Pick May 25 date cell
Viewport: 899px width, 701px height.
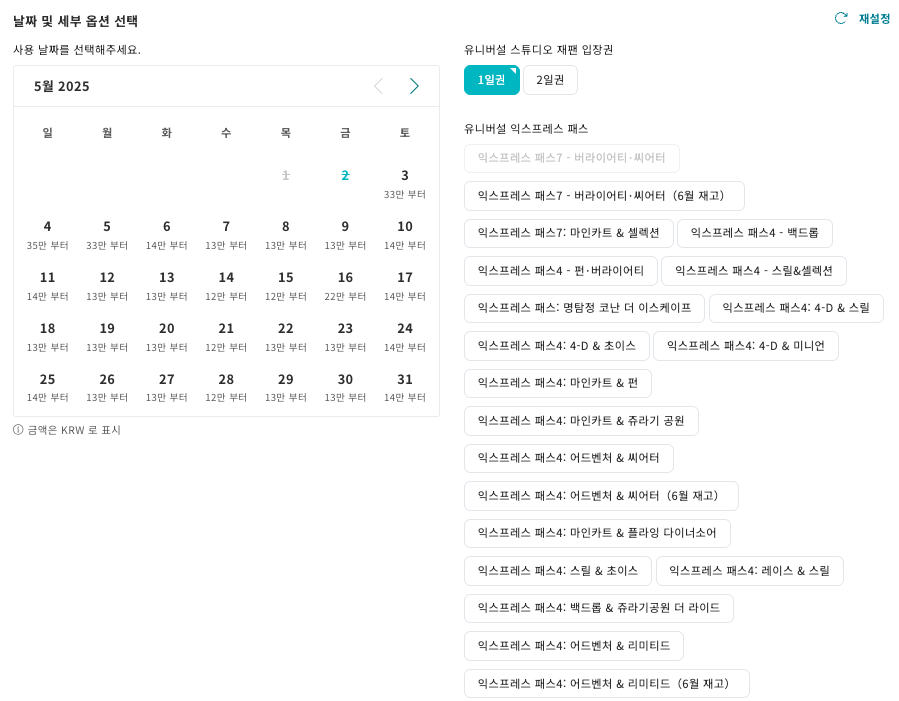[x=48, y=387]
